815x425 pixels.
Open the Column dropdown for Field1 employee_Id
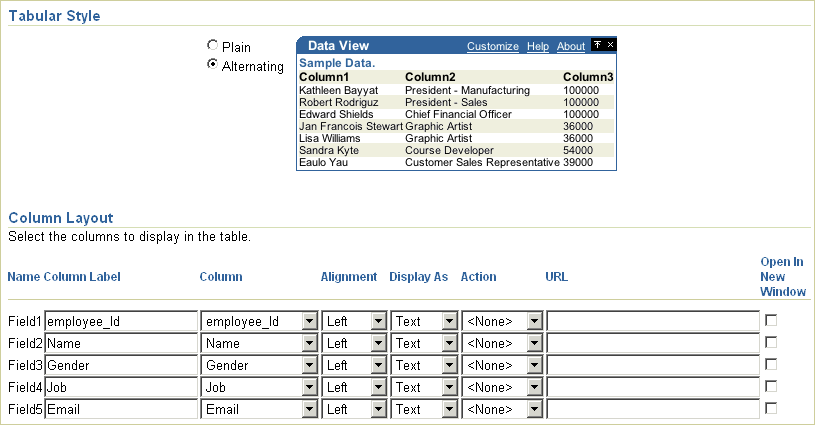click(x=310, y=322)
